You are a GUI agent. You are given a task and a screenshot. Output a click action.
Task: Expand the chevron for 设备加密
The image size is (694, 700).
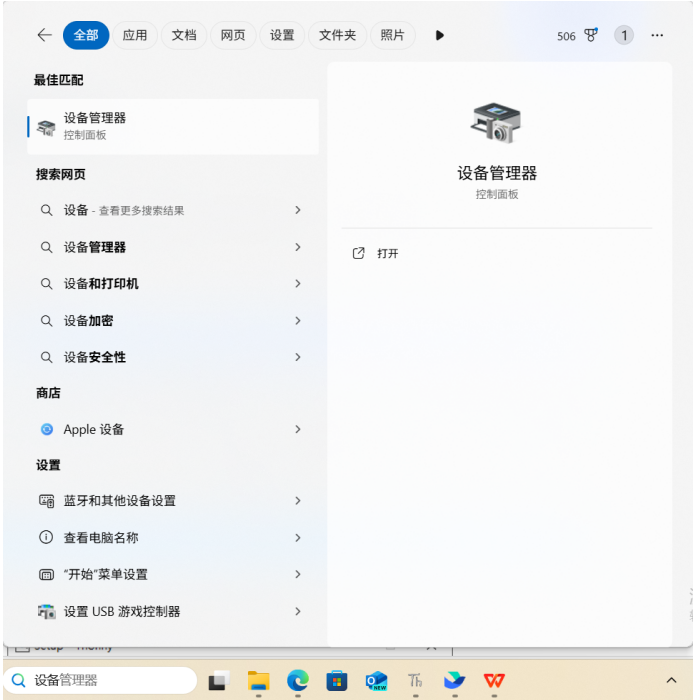pos(298,321)
